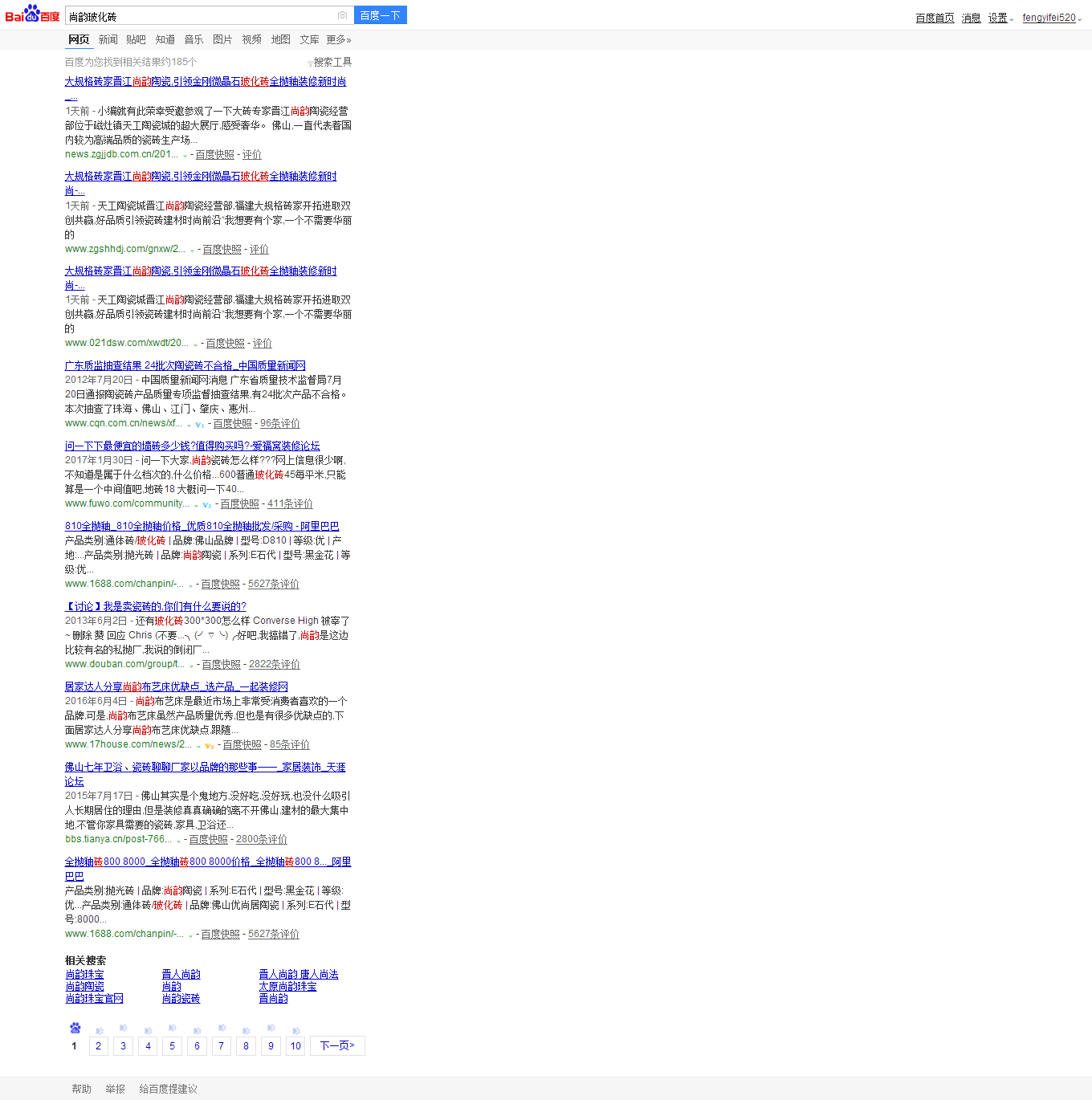Image resolution: width=1092 pixels, height=1100 pixels.
Task: Search related term 尚韵珠宝
Action: 84,974
